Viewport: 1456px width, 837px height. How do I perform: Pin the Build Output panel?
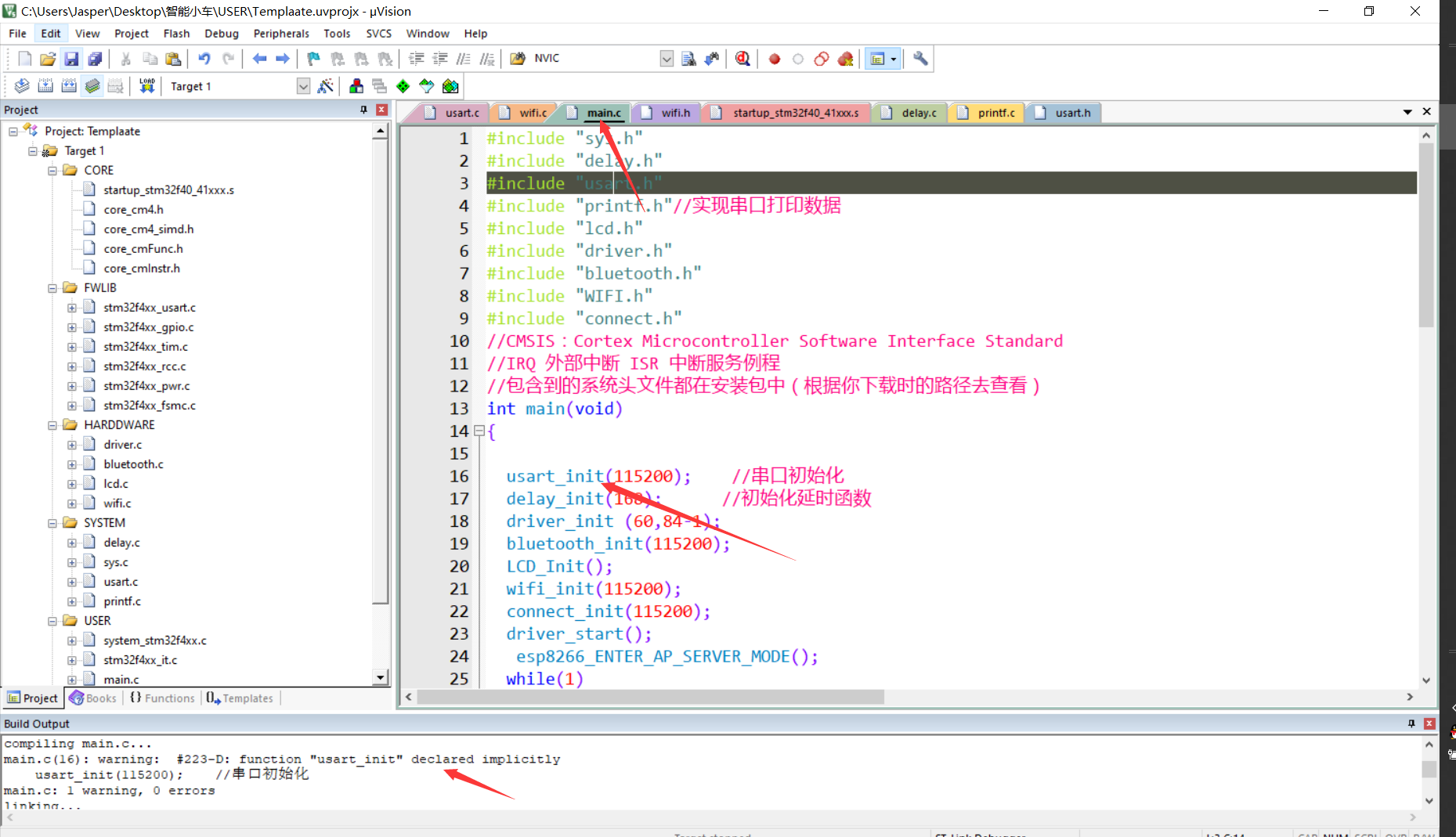click(1411, 723)
